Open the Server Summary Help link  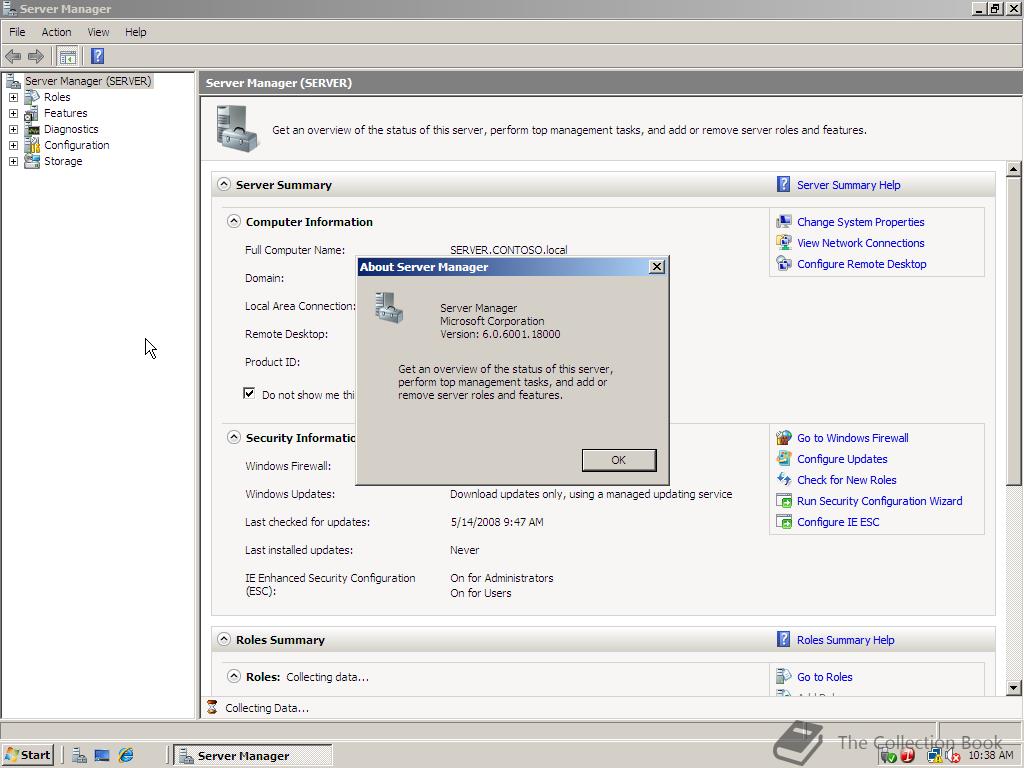848,185
